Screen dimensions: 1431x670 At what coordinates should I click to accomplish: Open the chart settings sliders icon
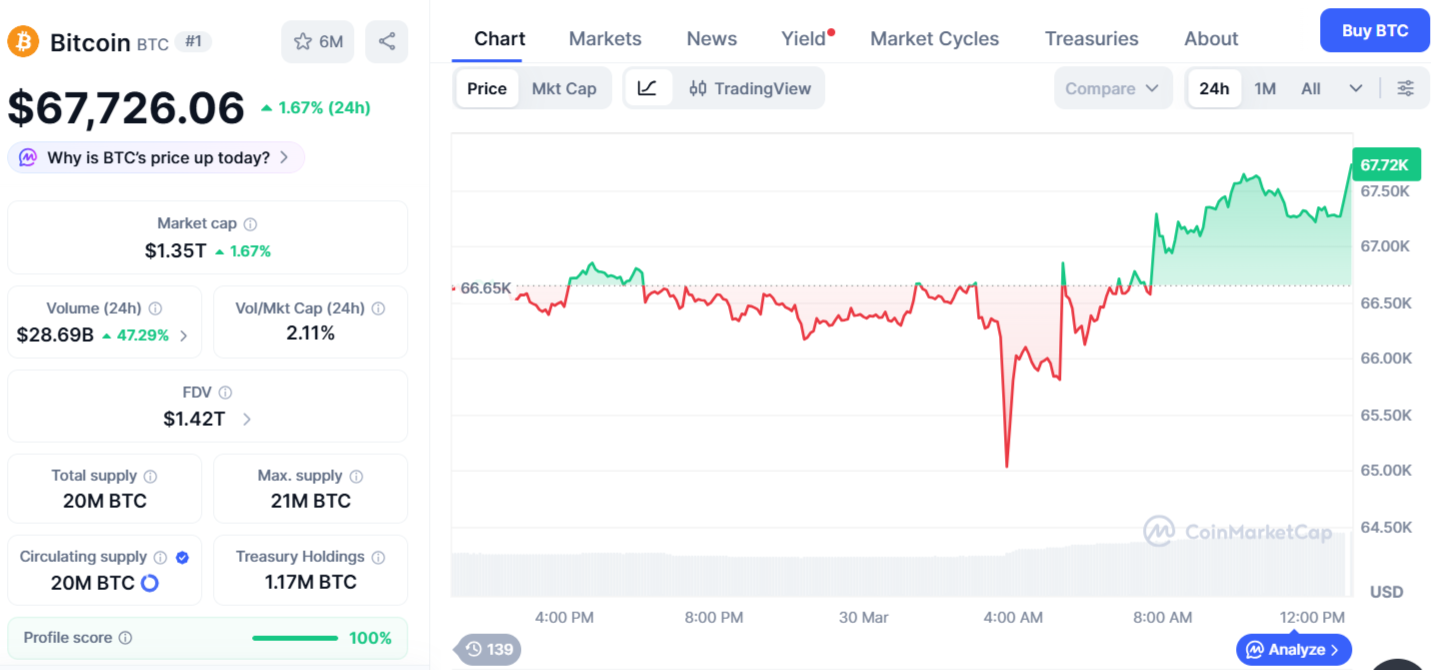(1406, 88)
